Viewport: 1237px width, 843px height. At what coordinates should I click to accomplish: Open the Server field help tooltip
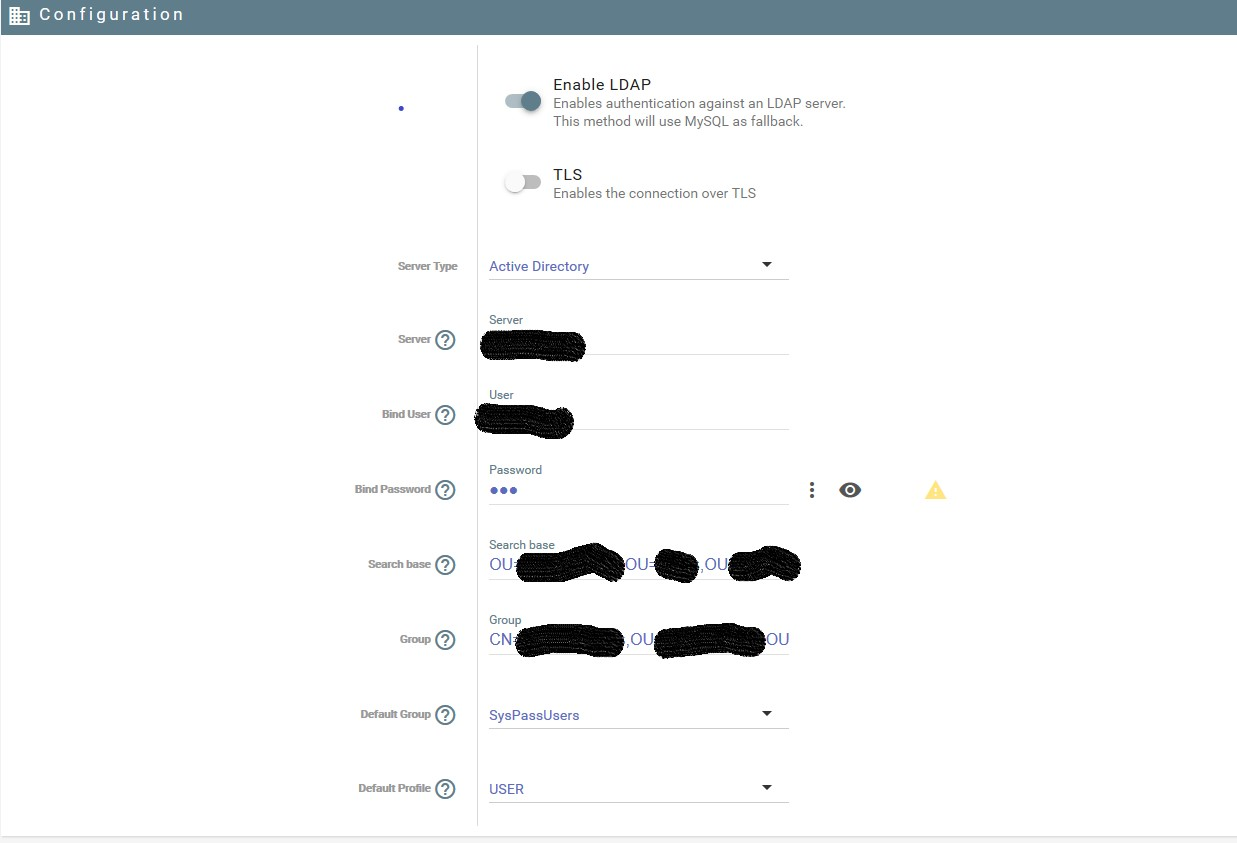tap(446, 340)
